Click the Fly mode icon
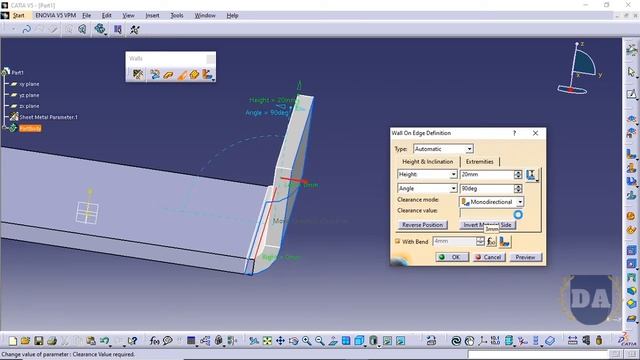The image size is (640, 360). pyautogui.click(x=254, y=340)
